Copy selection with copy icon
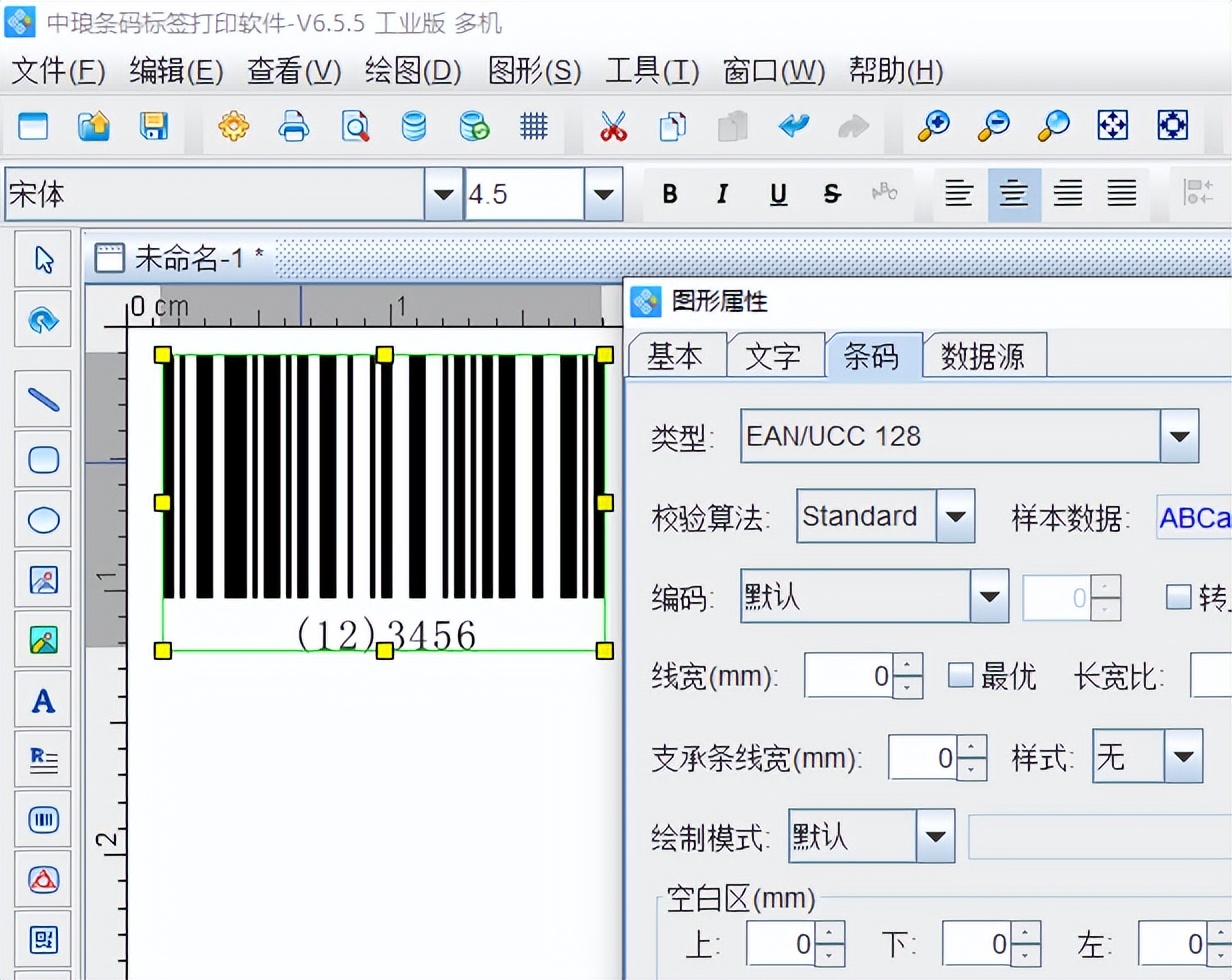 [x=673, y=126]
